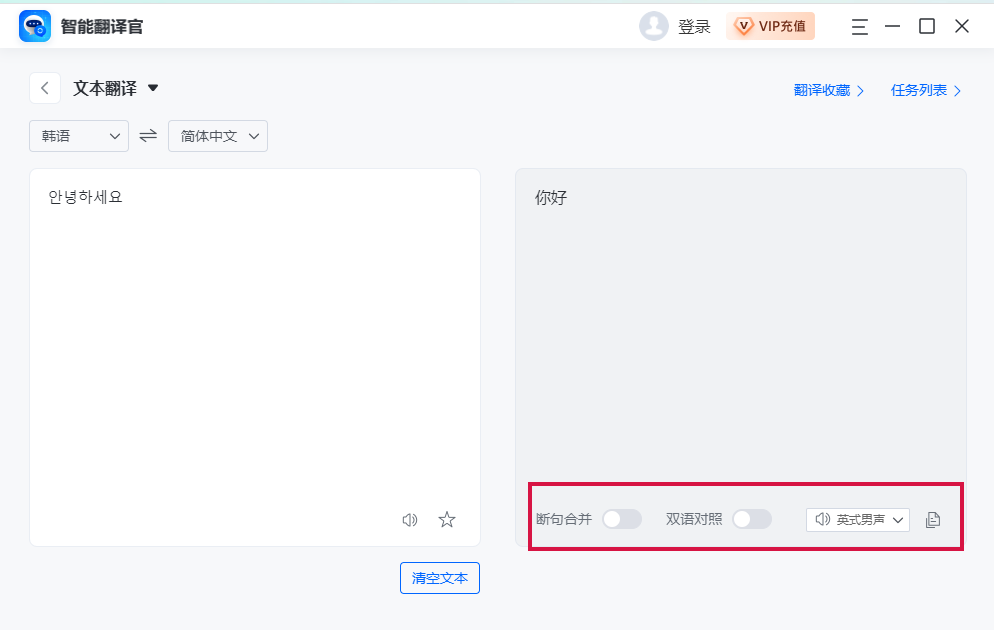
Task: Swap source and target languages
Action: click(148, 136)
